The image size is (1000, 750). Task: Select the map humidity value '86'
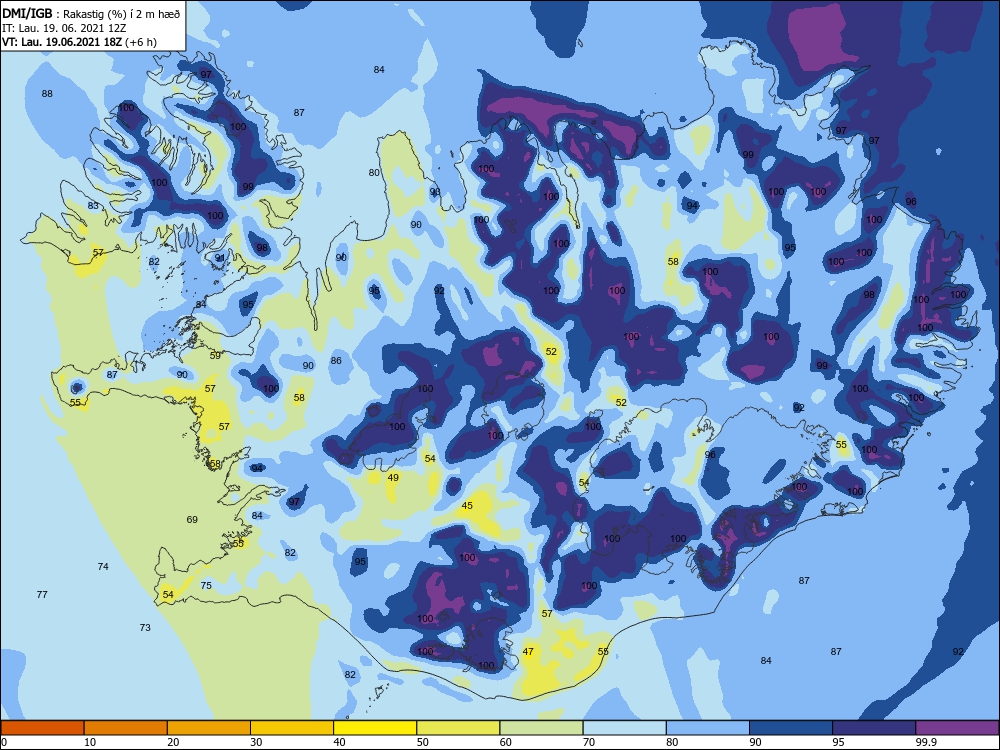[336, 360]
